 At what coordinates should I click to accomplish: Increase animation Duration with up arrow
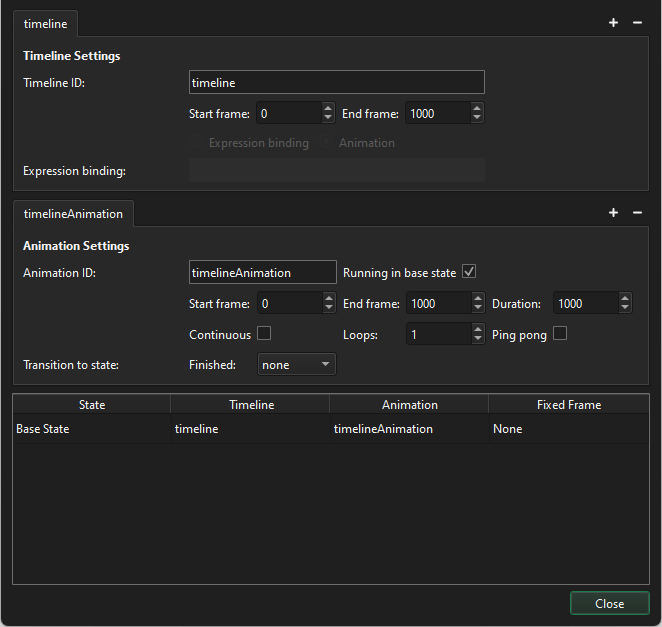click(x=625, y=299)
